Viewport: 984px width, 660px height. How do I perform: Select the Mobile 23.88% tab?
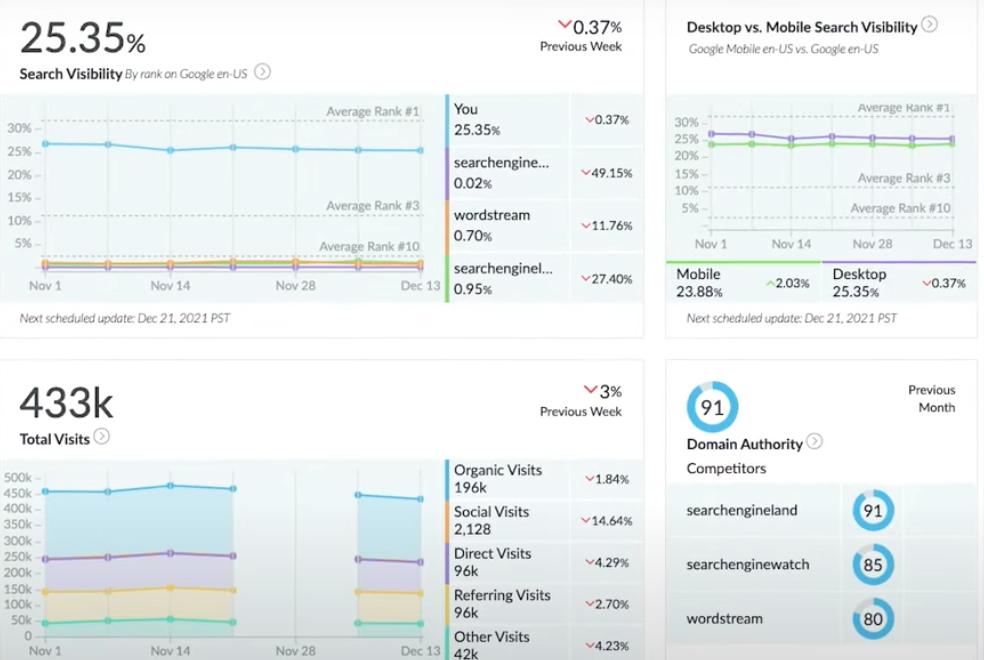tap(743, 282)
